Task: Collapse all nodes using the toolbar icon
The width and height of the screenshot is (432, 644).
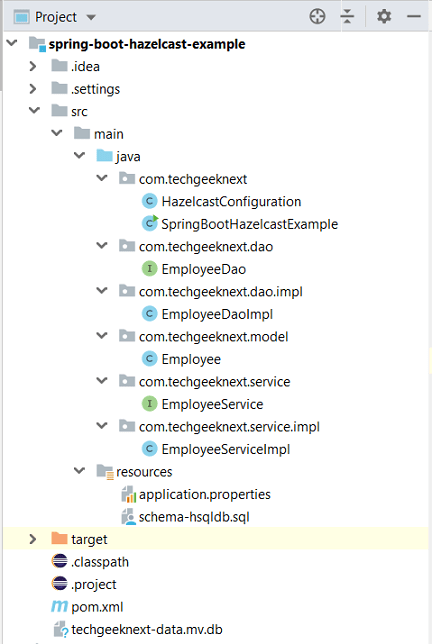Action: coord(347,17)
